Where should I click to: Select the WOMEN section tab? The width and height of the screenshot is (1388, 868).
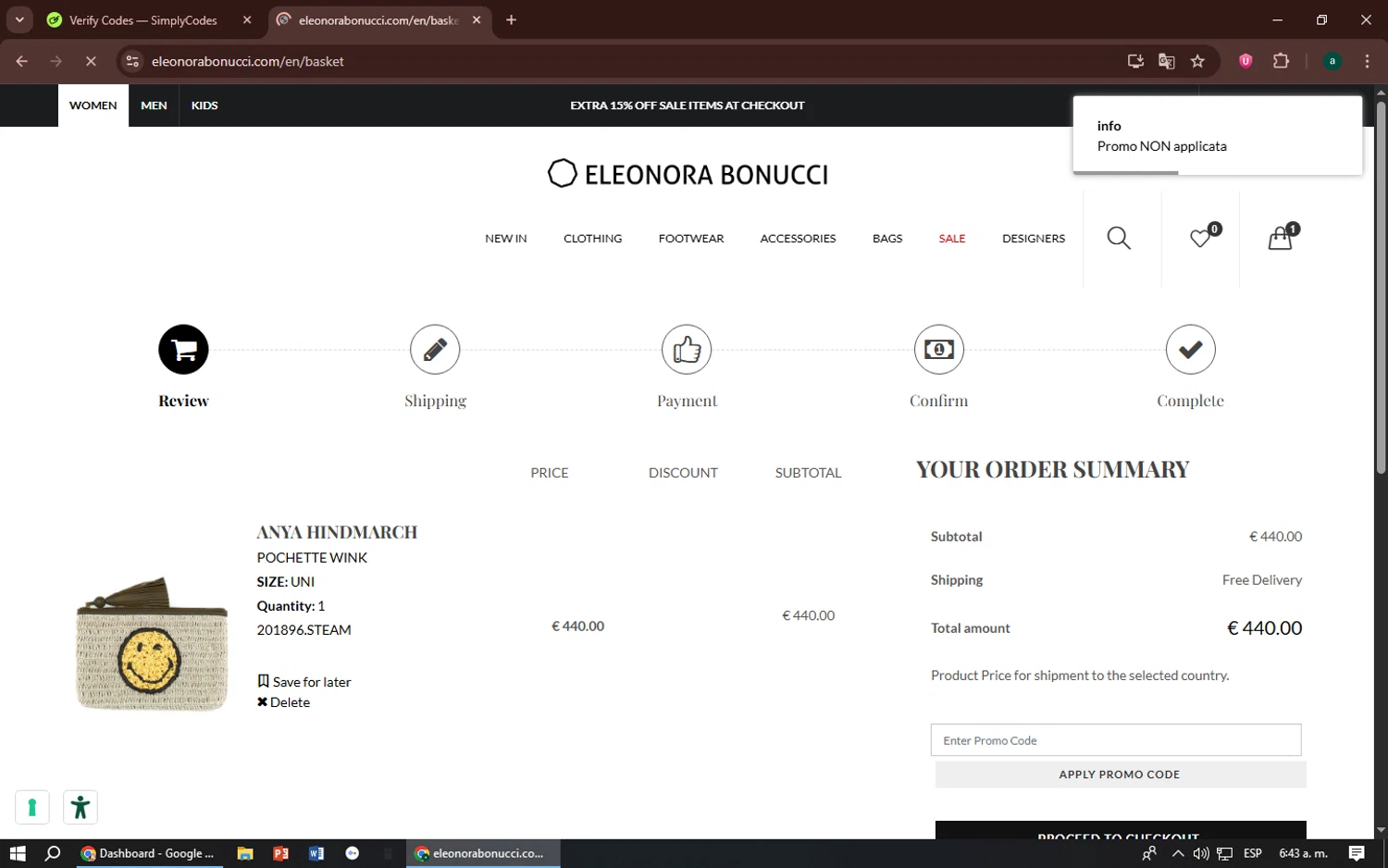(93, 105)
